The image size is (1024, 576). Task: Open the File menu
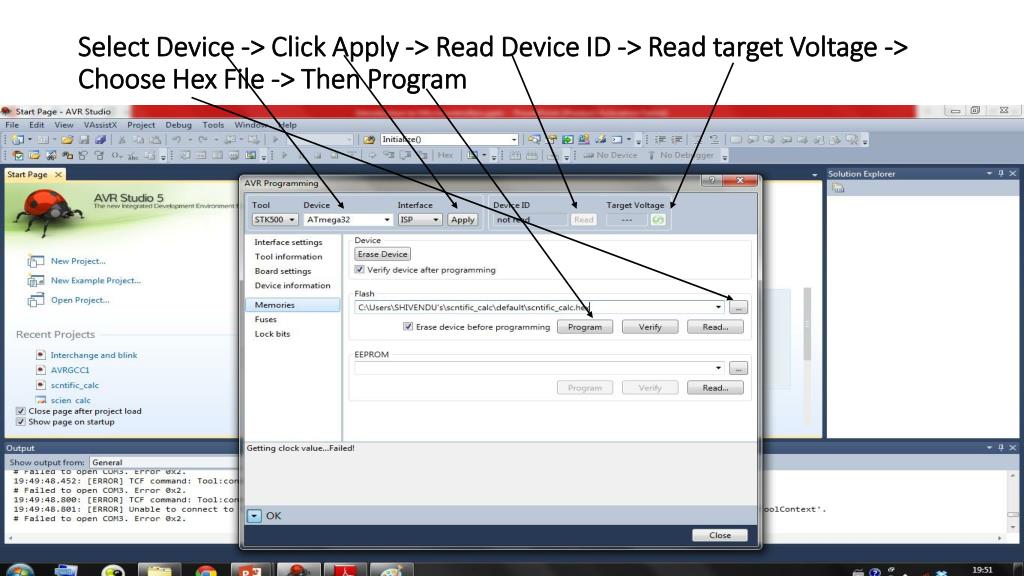click(12, 125)
